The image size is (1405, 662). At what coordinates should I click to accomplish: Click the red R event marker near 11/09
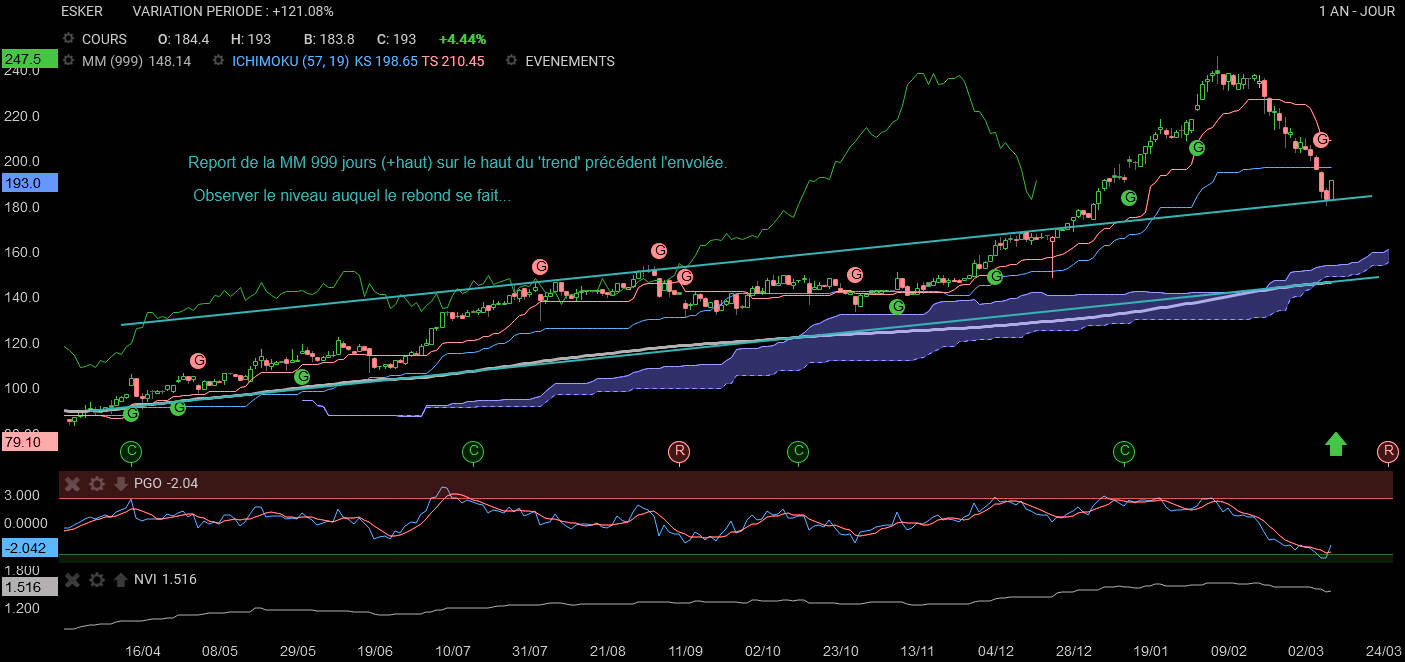(x=679, y=452)
